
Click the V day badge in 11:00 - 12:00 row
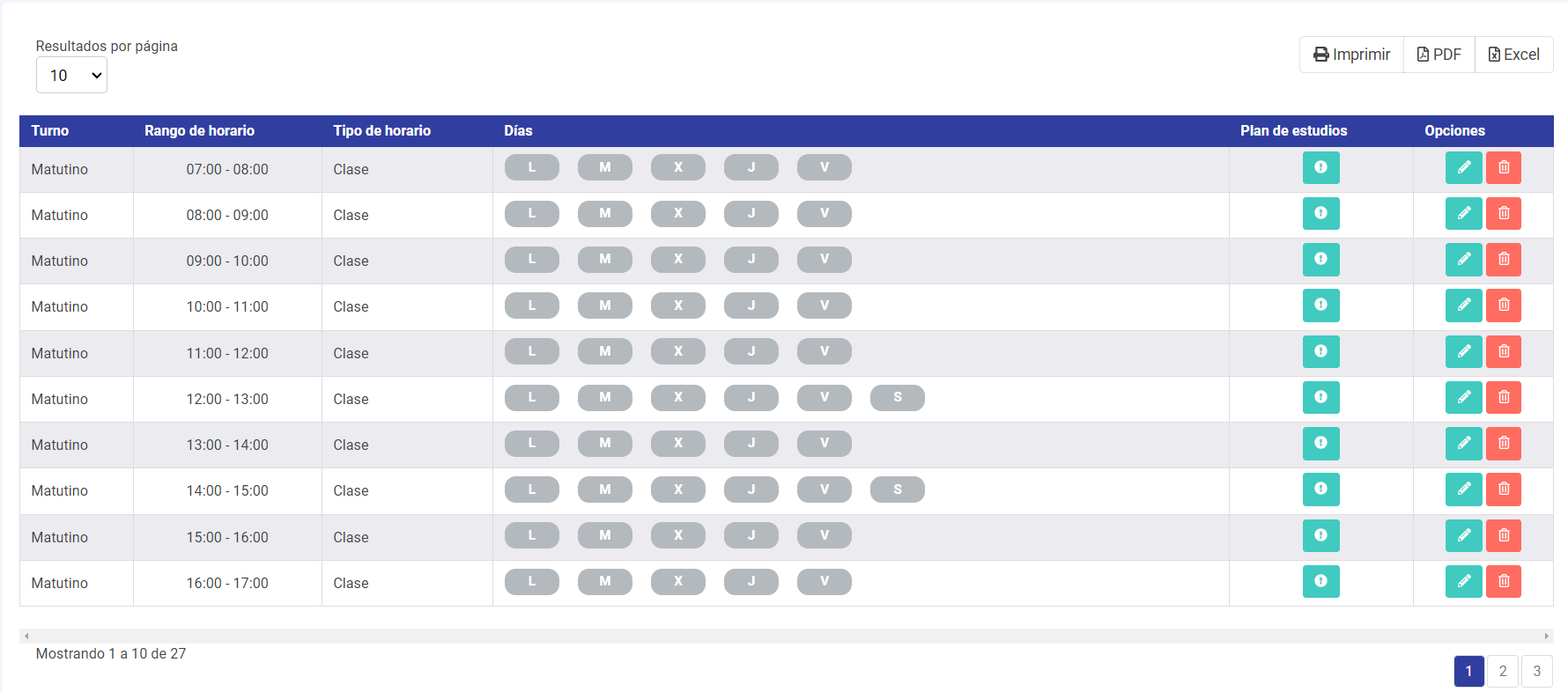pos(825,351)
